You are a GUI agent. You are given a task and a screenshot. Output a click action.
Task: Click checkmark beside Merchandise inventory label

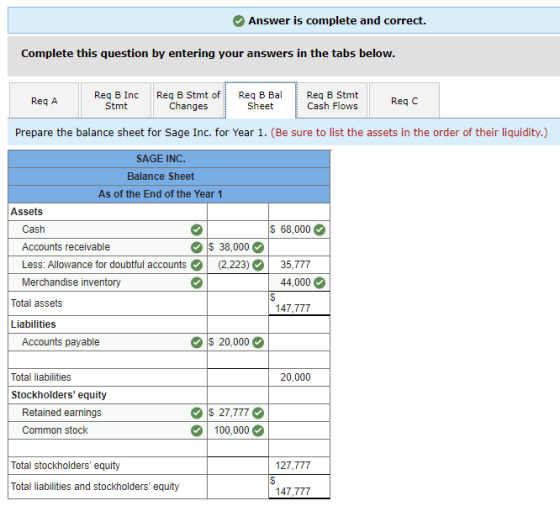(196, 283)
